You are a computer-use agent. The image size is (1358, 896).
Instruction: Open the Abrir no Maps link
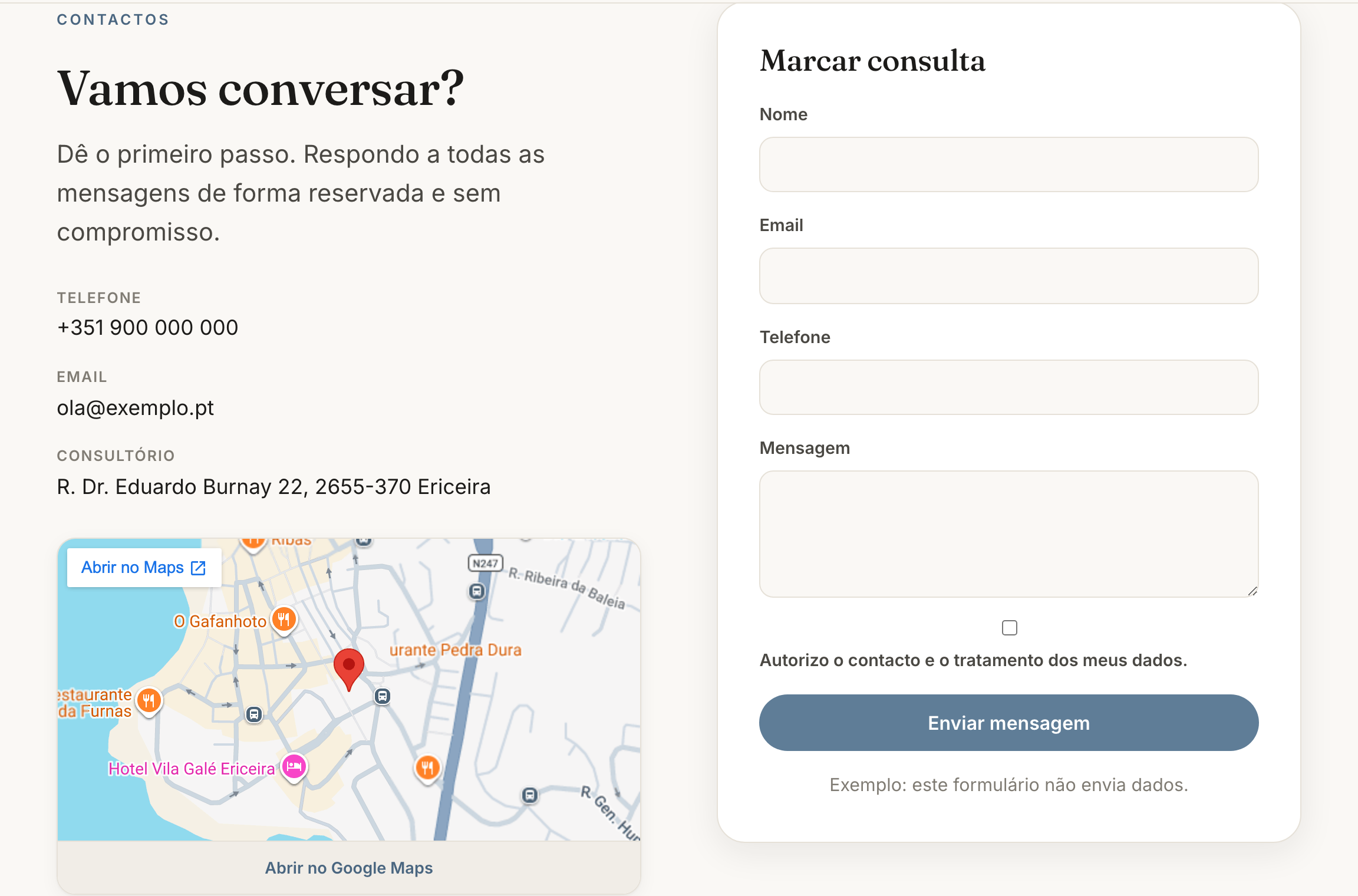pyautogui.click(x=144, y=568)
